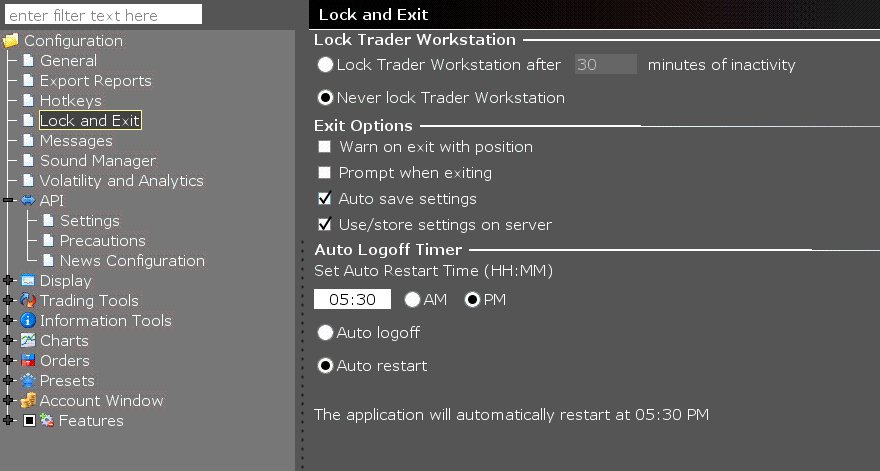
Task: Click the filter text search box
Action: coord(103,15)
